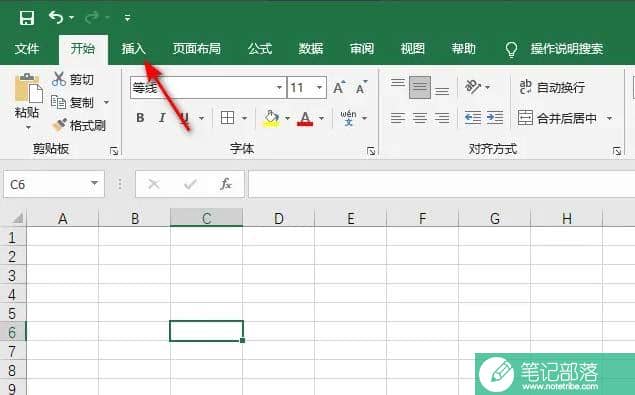Click the align left icon
The width and height of the screenshot is (635, 395).
398,118
